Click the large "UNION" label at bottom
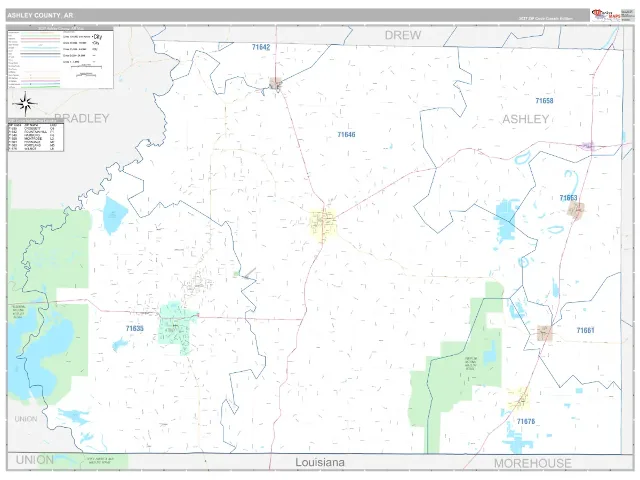This screenshot has width=640, height=480. [x=35, y=460]
